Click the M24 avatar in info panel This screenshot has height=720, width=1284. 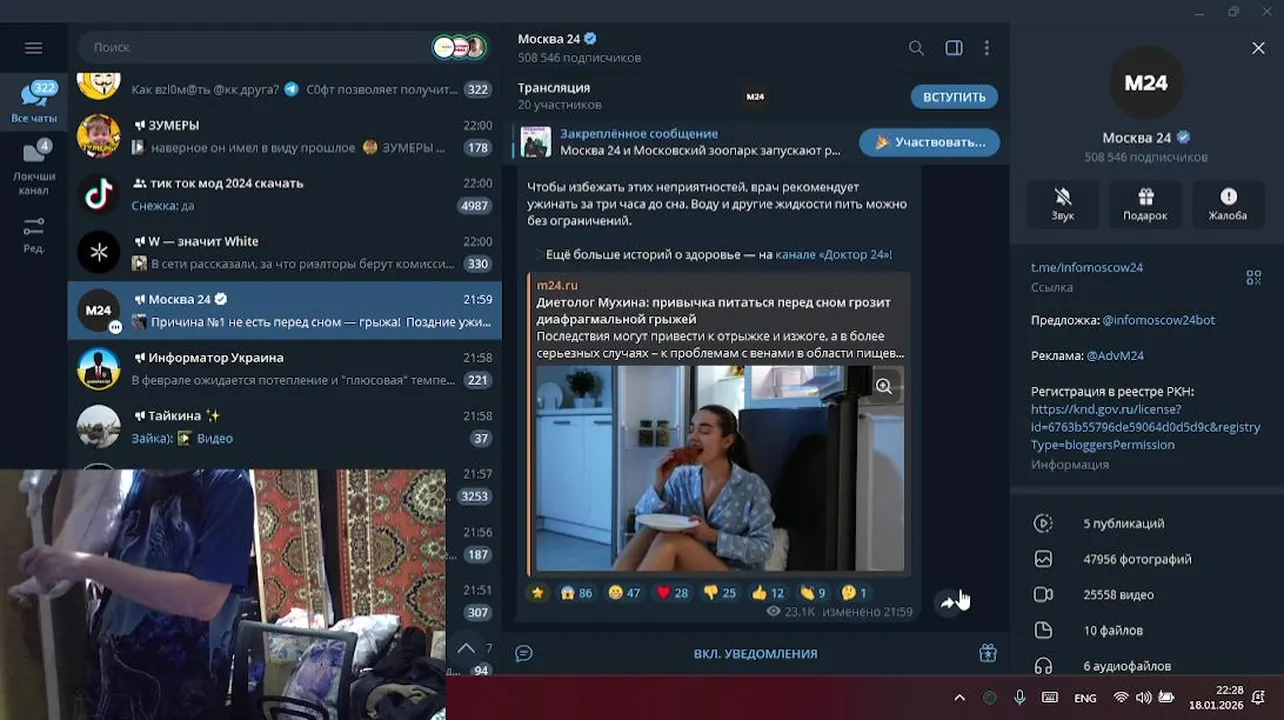1146,83
